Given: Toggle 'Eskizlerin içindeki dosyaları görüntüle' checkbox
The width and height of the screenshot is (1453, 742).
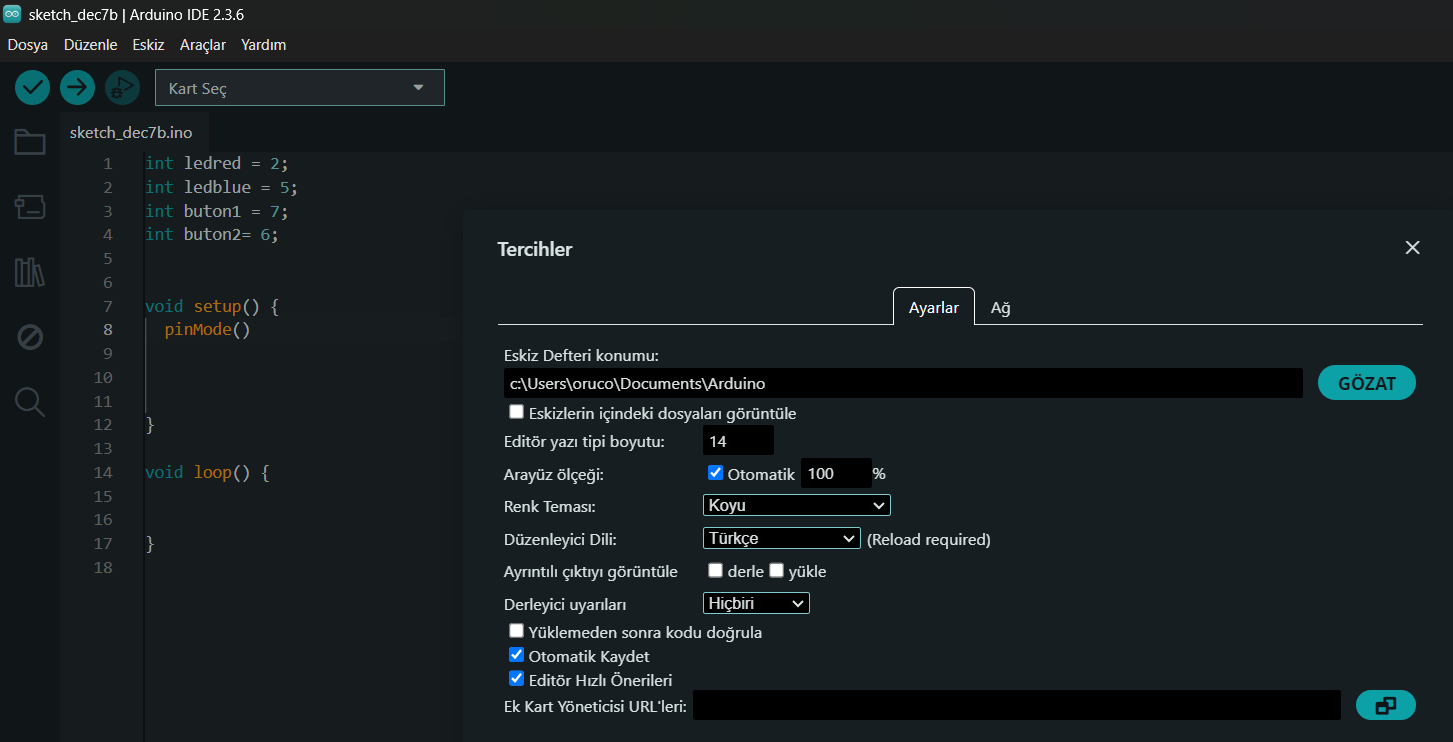Looking at the screenshot, I should coord(516,412).
